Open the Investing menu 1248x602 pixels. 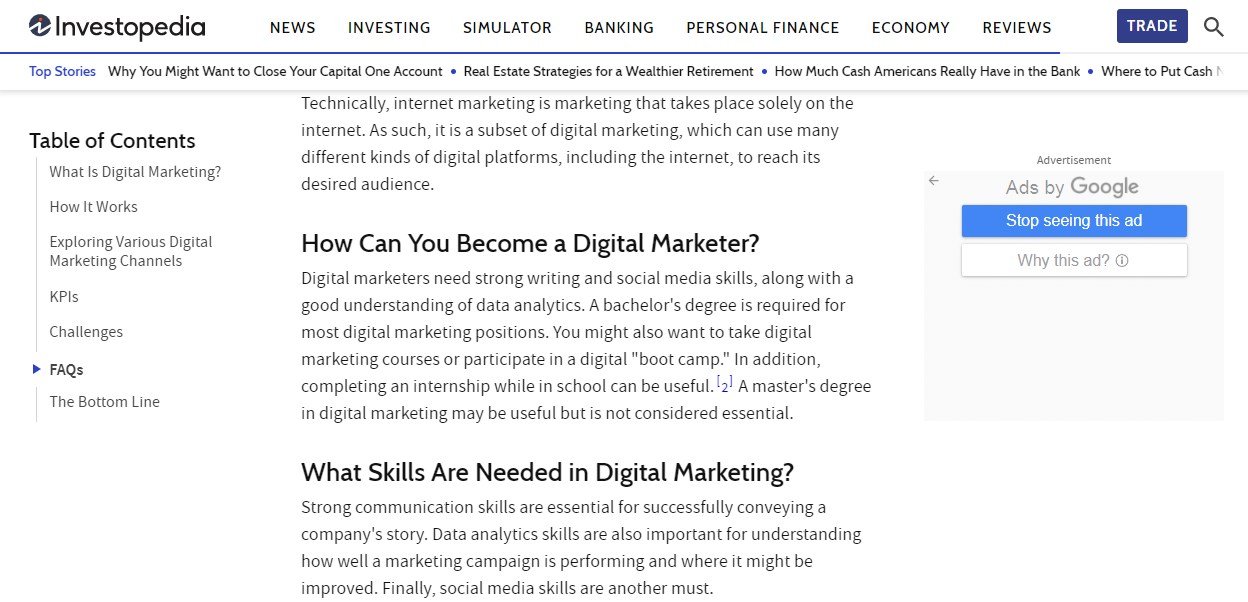pyautogui.click(x=389, y=28)
